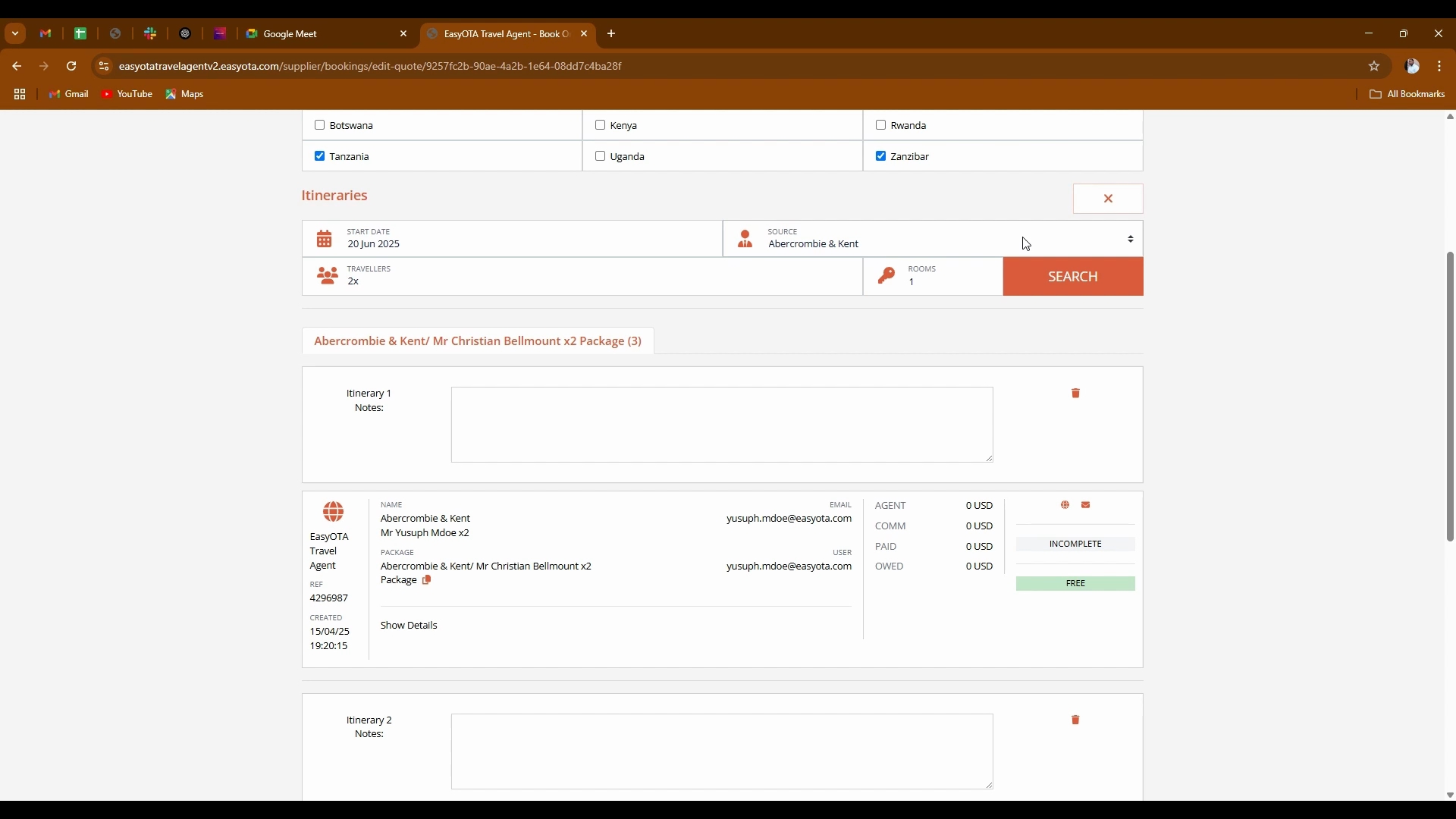Open site information icon in address bar
The height and width of the screenshot is (819, 1456).
[104, 66]
